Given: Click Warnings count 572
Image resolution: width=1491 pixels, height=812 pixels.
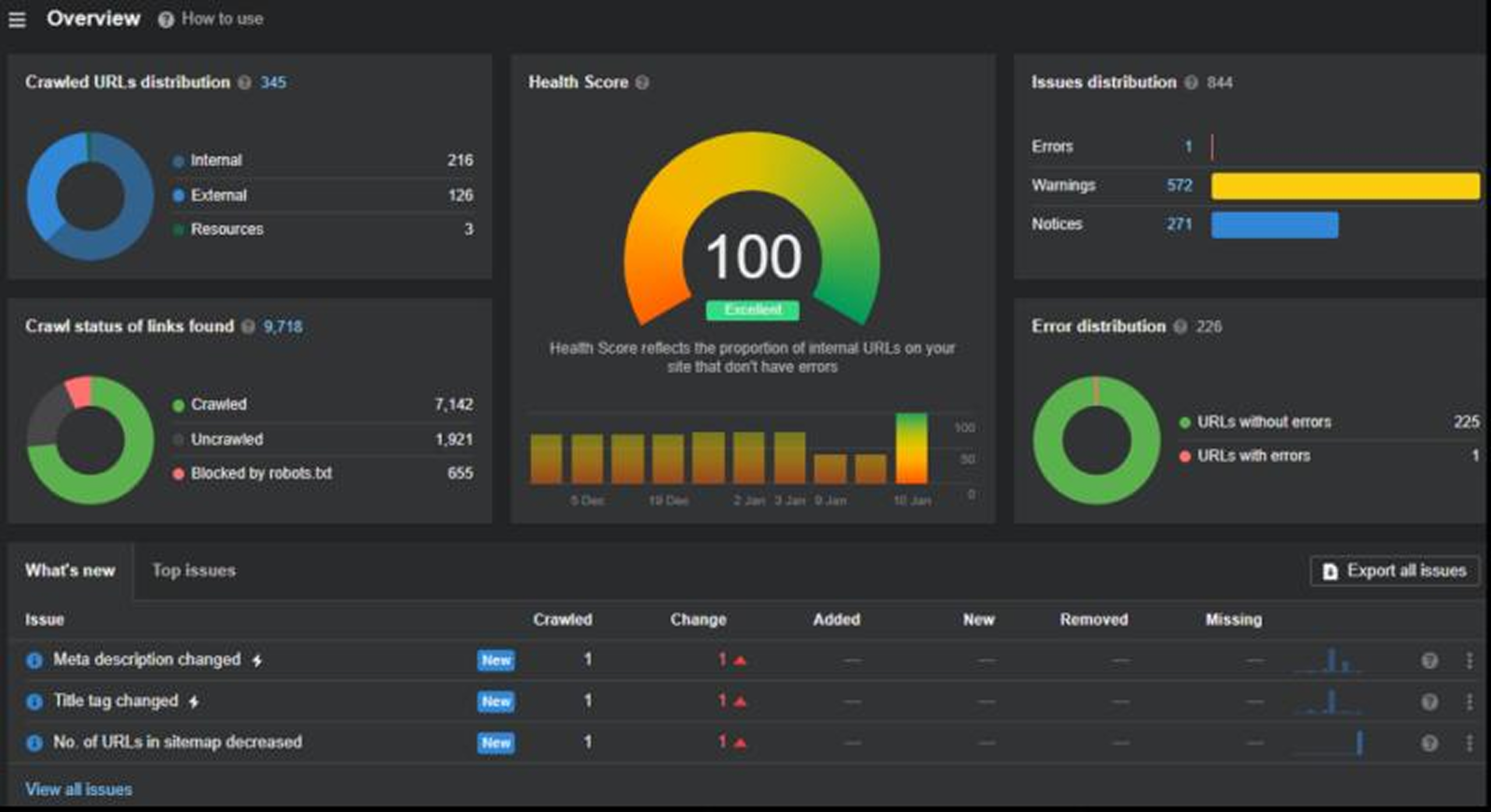Looking at the screenshot, I should (x=1179, y=186).
